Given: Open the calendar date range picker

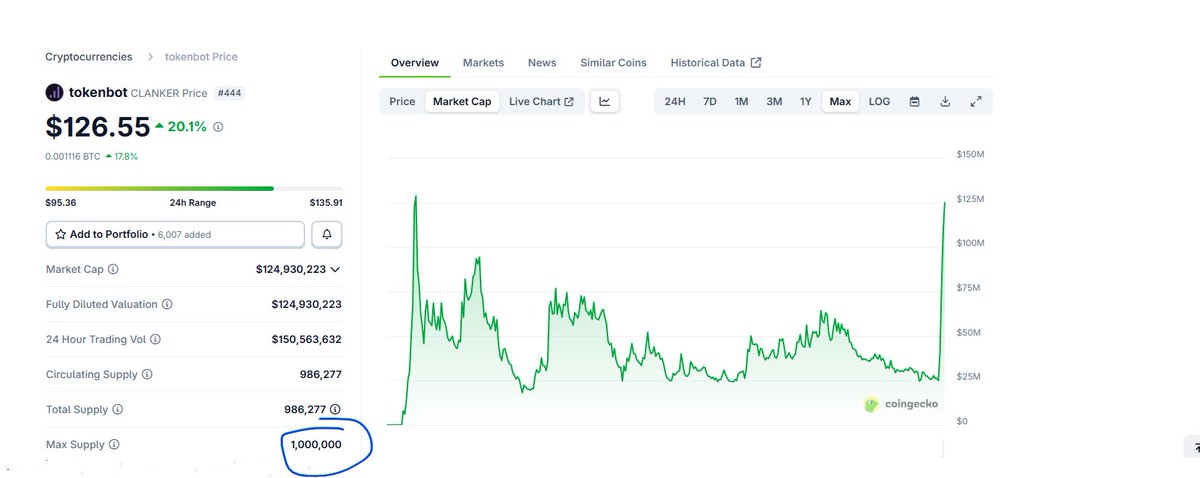Looking at the screenshot, I should 914,102.
